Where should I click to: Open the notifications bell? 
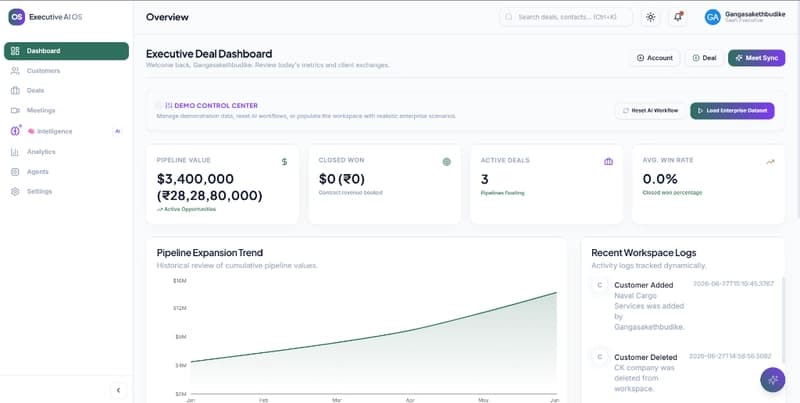[x=678, y=17]
